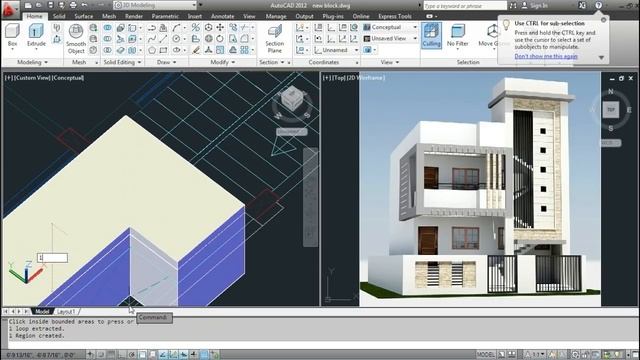Screen dimensions: 640x360
Task: Expand the Modeling panel
Action: pos(32,62)
